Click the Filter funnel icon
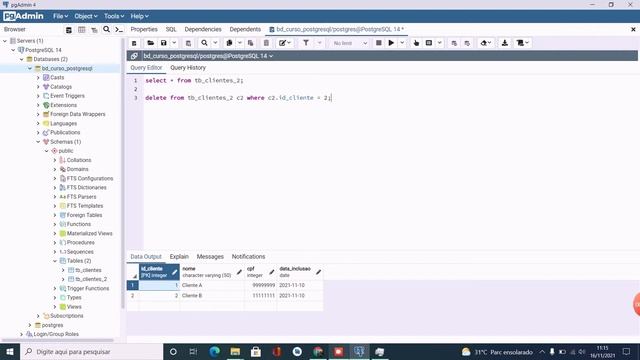The image size is (640, 360). click(x=306, y=43)
